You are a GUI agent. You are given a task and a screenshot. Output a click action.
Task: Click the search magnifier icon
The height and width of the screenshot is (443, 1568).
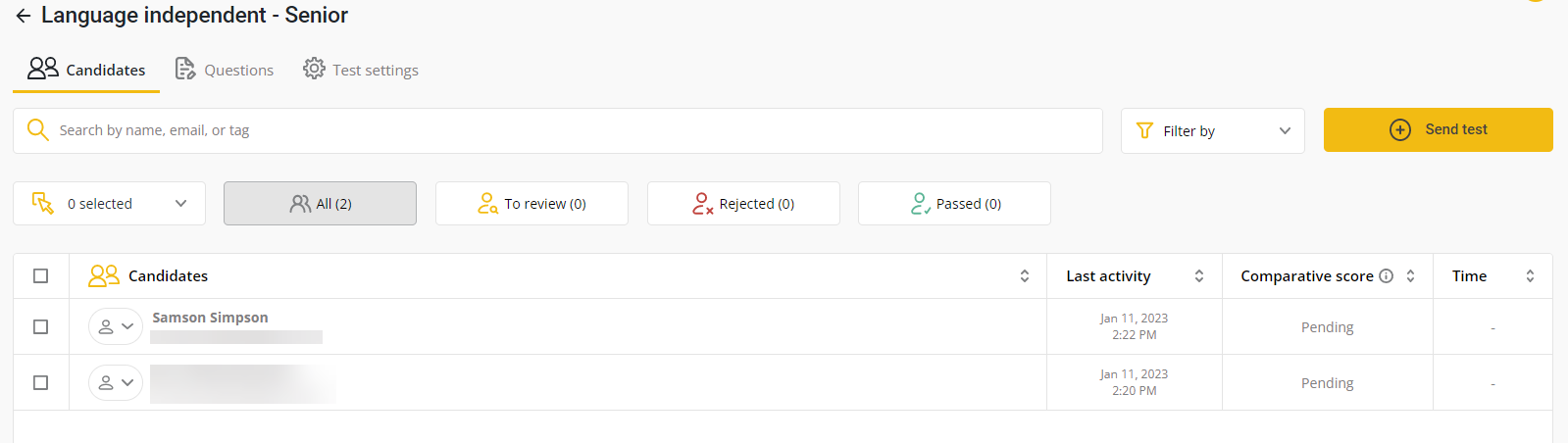(37, 130)
